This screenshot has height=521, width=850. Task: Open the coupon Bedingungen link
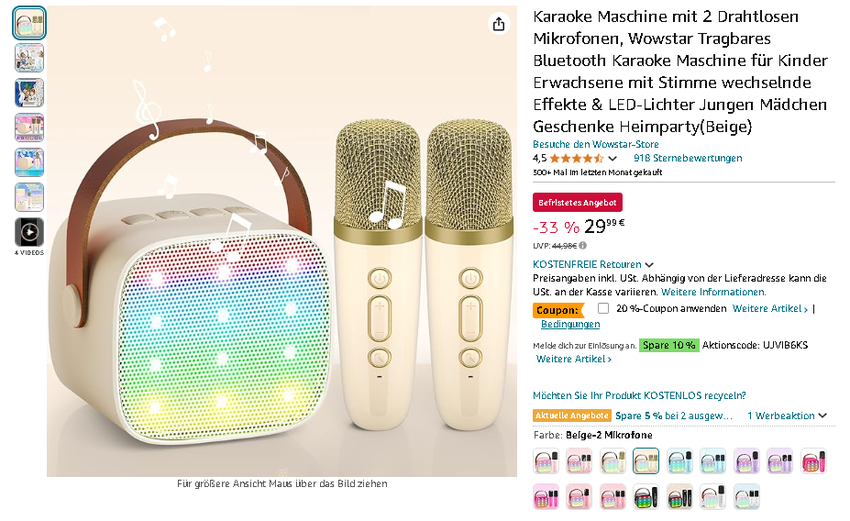pos(571,324)
